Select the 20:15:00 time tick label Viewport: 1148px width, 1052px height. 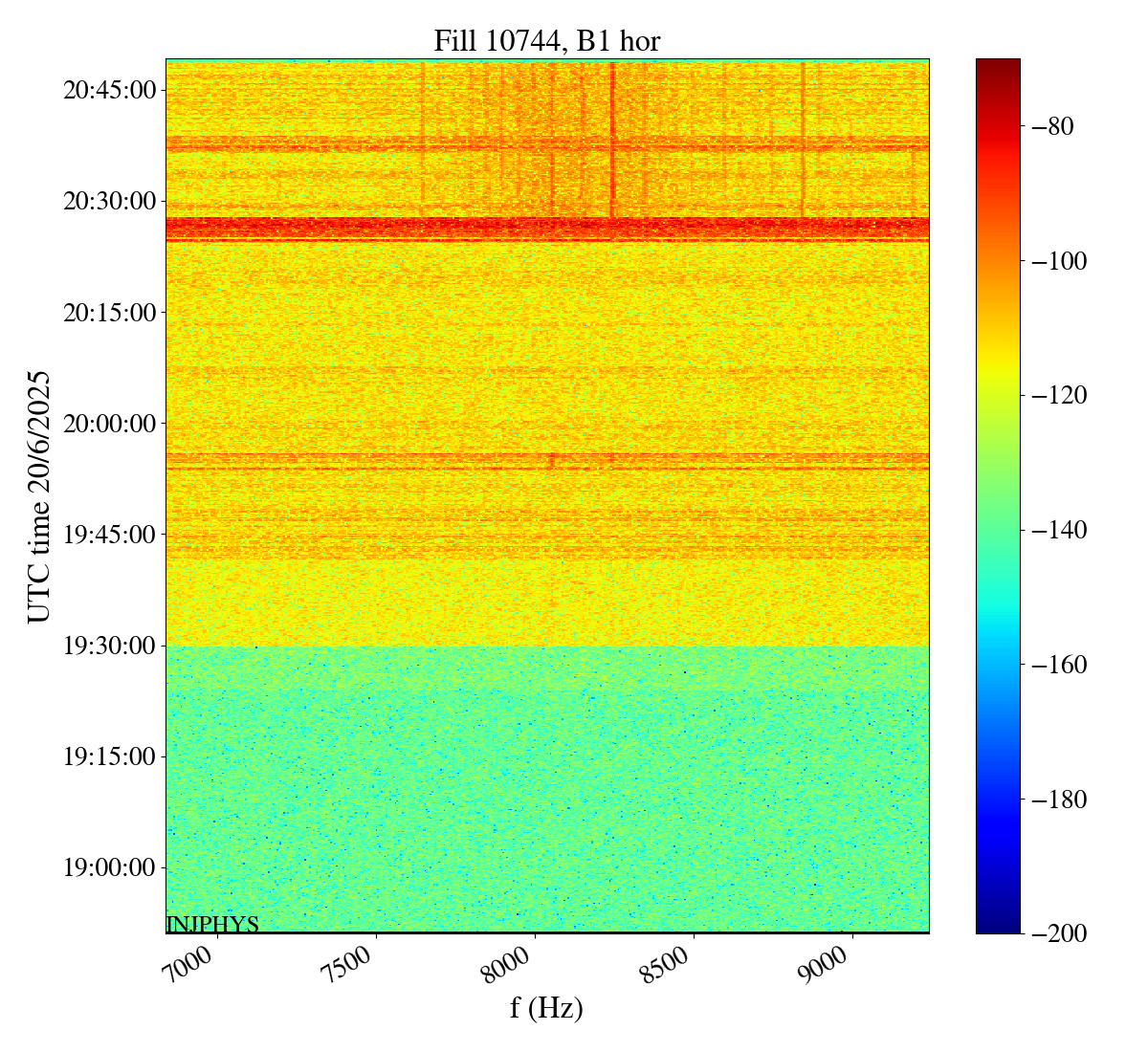(x=109, y=313)
